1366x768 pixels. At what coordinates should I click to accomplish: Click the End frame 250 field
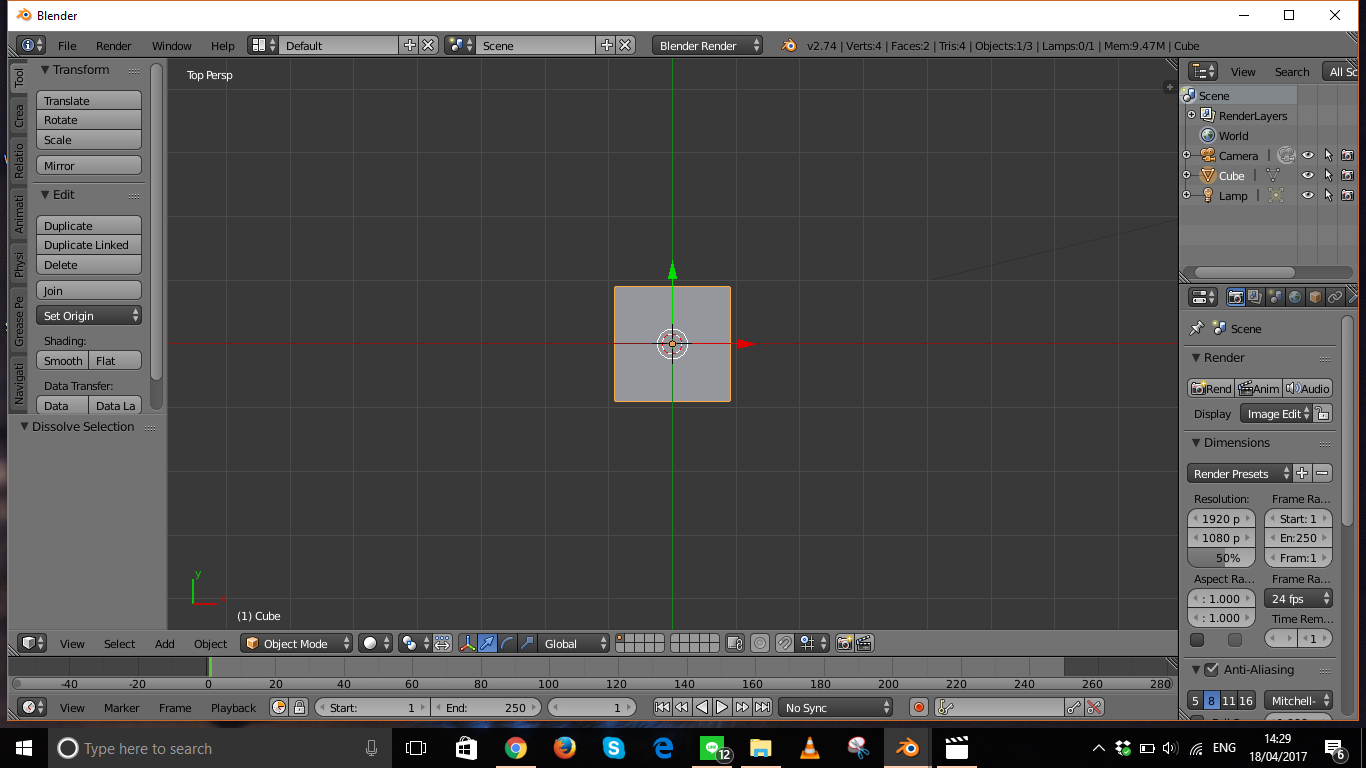[486, 707]
